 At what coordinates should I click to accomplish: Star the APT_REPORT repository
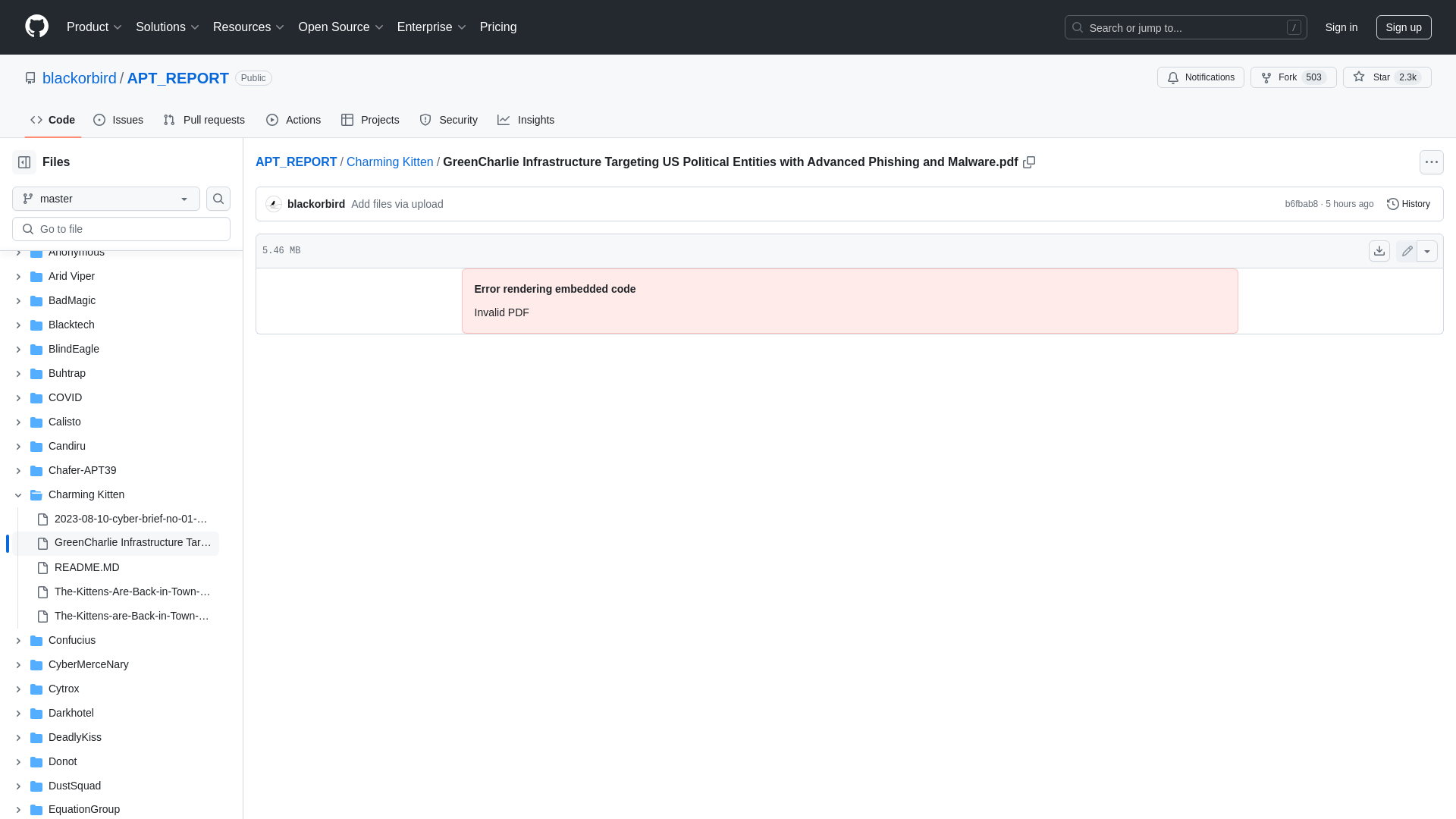click(1387, 77)
